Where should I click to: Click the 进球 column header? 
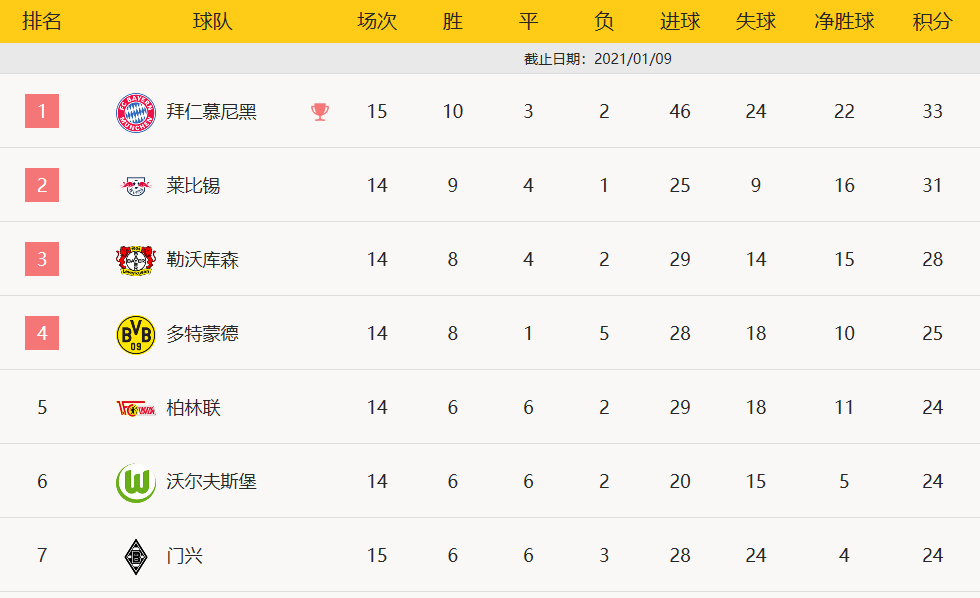[x=680, y=21]
